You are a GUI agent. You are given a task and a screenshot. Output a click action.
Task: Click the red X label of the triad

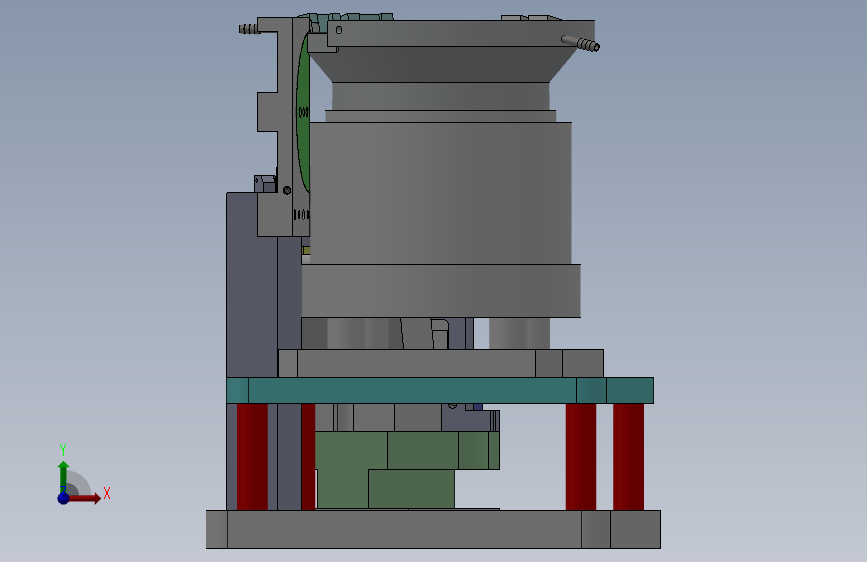(107, 493)
